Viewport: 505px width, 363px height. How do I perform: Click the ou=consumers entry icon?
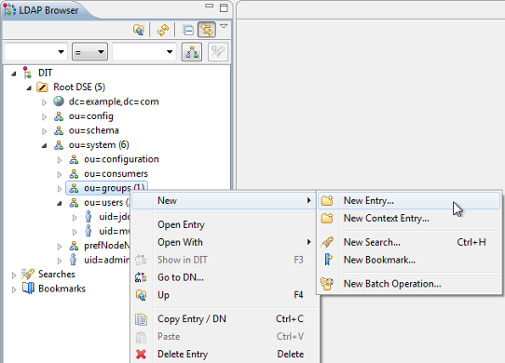click(x=74, y=174)
